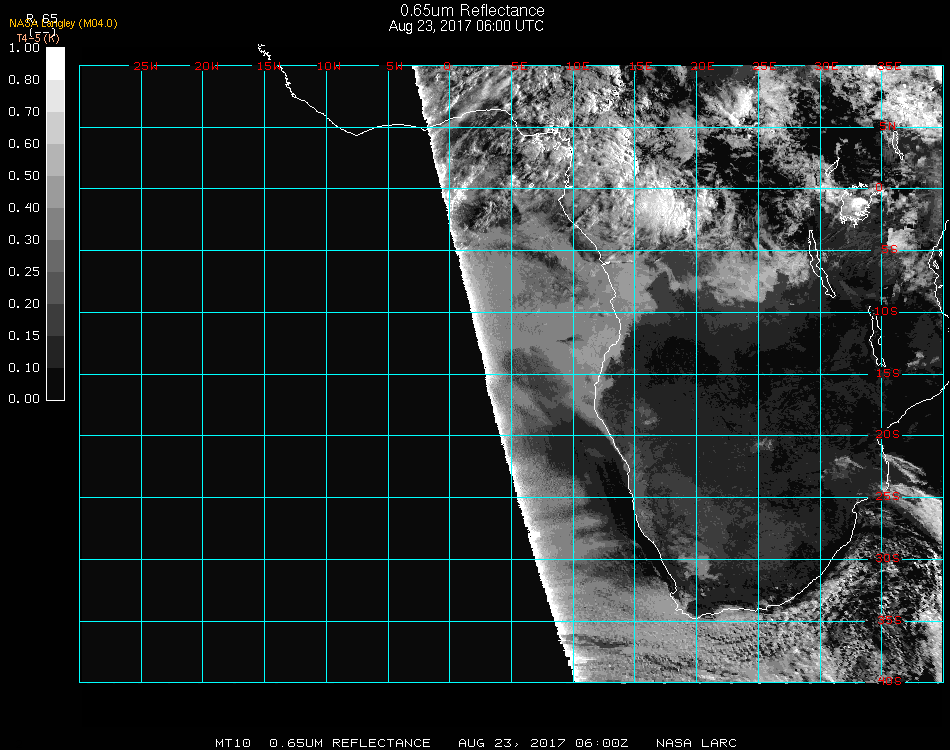Click the red 35E longitude label
Image resolution: width=950 pixels, height=750 pixels.
click(889, 66)
